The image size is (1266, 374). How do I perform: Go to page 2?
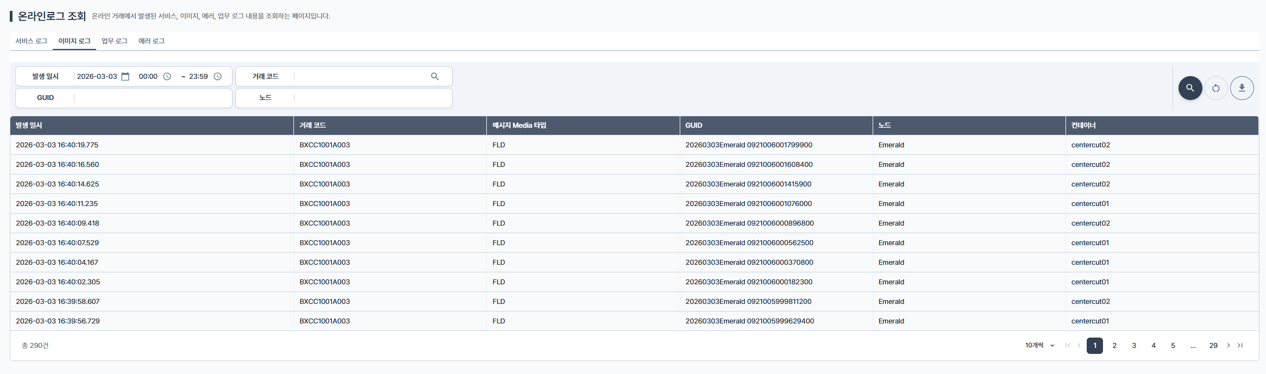pyautogui.click(x=1115, y=346)
